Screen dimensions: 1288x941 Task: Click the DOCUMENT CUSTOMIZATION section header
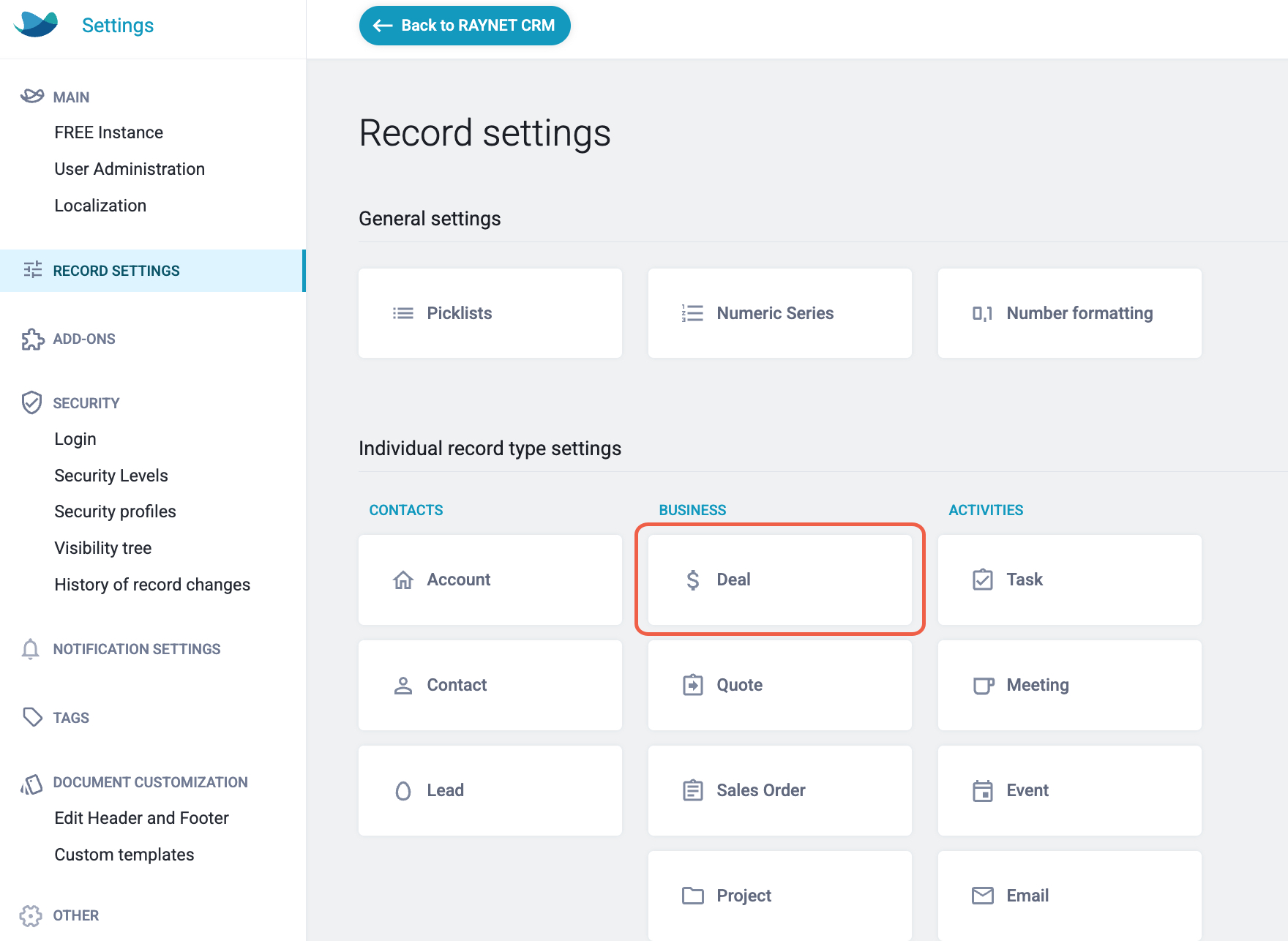click(150, 782)
